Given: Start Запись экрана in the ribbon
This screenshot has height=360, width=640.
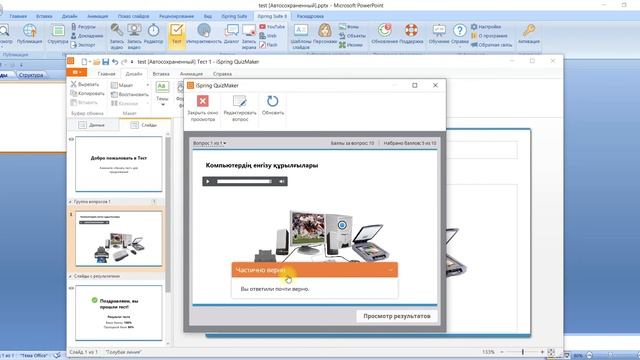Looking at the screenshot, I should click(249, 36).
